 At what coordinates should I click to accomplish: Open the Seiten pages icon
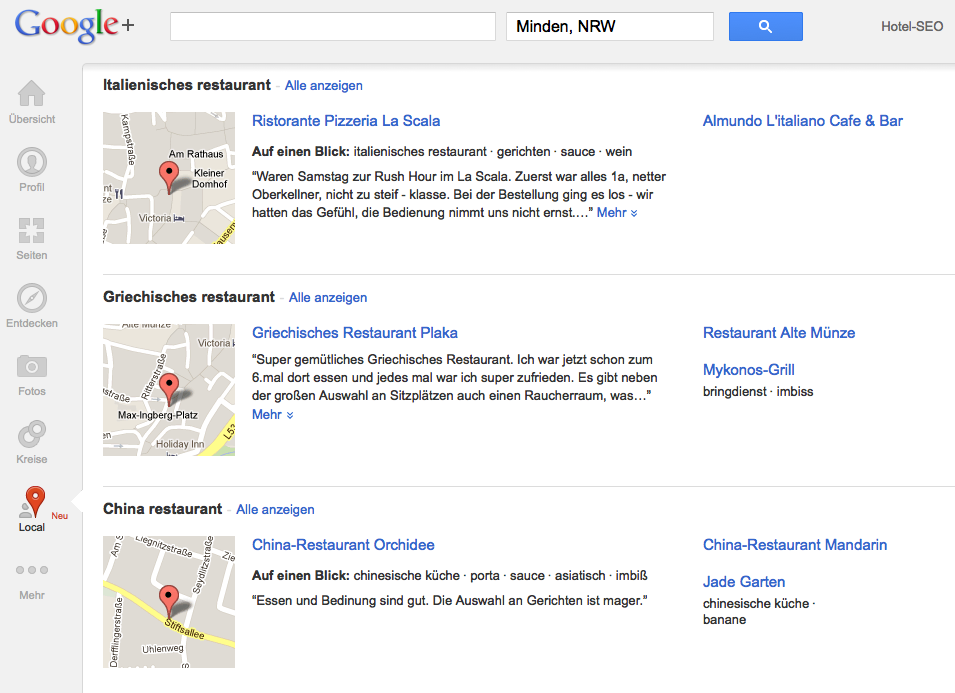pos(32,231)
